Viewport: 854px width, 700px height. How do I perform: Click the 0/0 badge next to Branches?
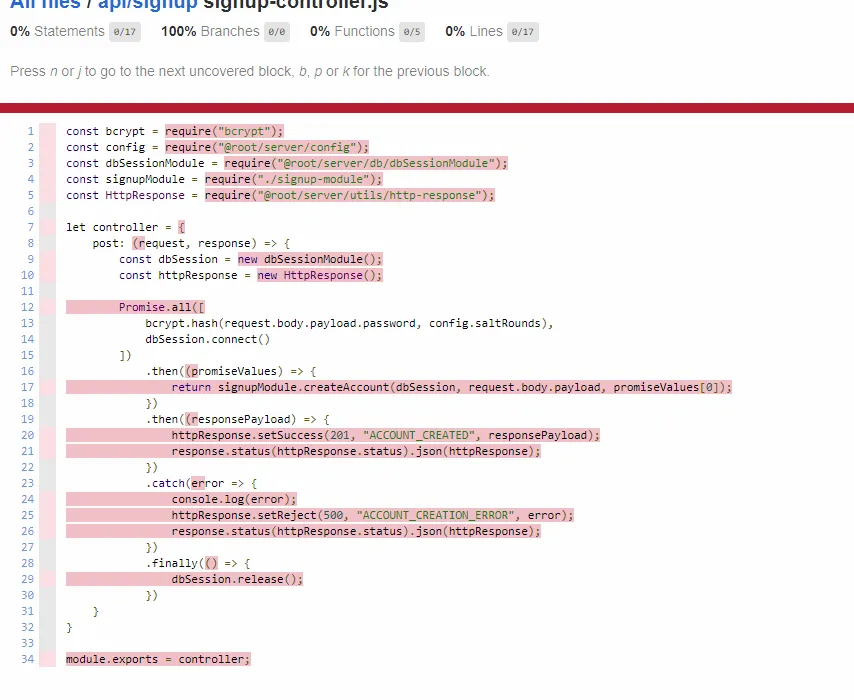[277, 32]
